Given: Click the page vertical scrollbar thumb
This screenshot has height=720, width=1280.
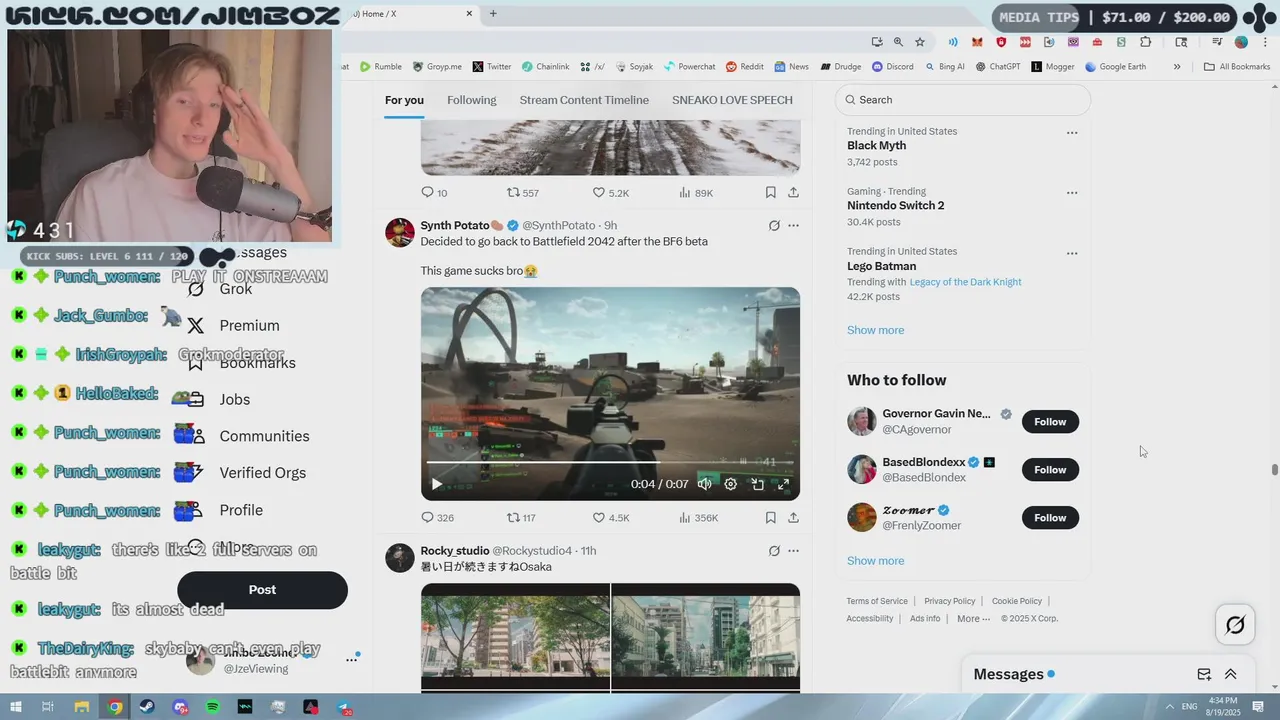Looking at the screenshot, I should 1274,470.
